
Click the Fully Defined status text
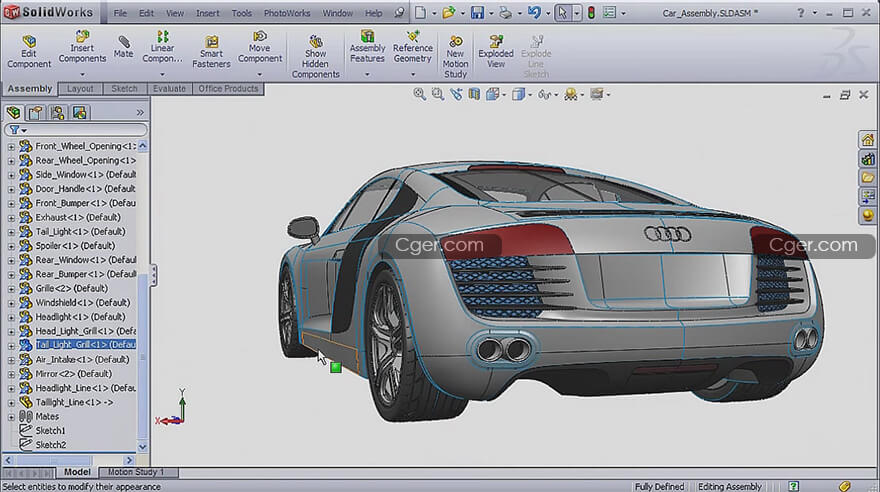659,486
